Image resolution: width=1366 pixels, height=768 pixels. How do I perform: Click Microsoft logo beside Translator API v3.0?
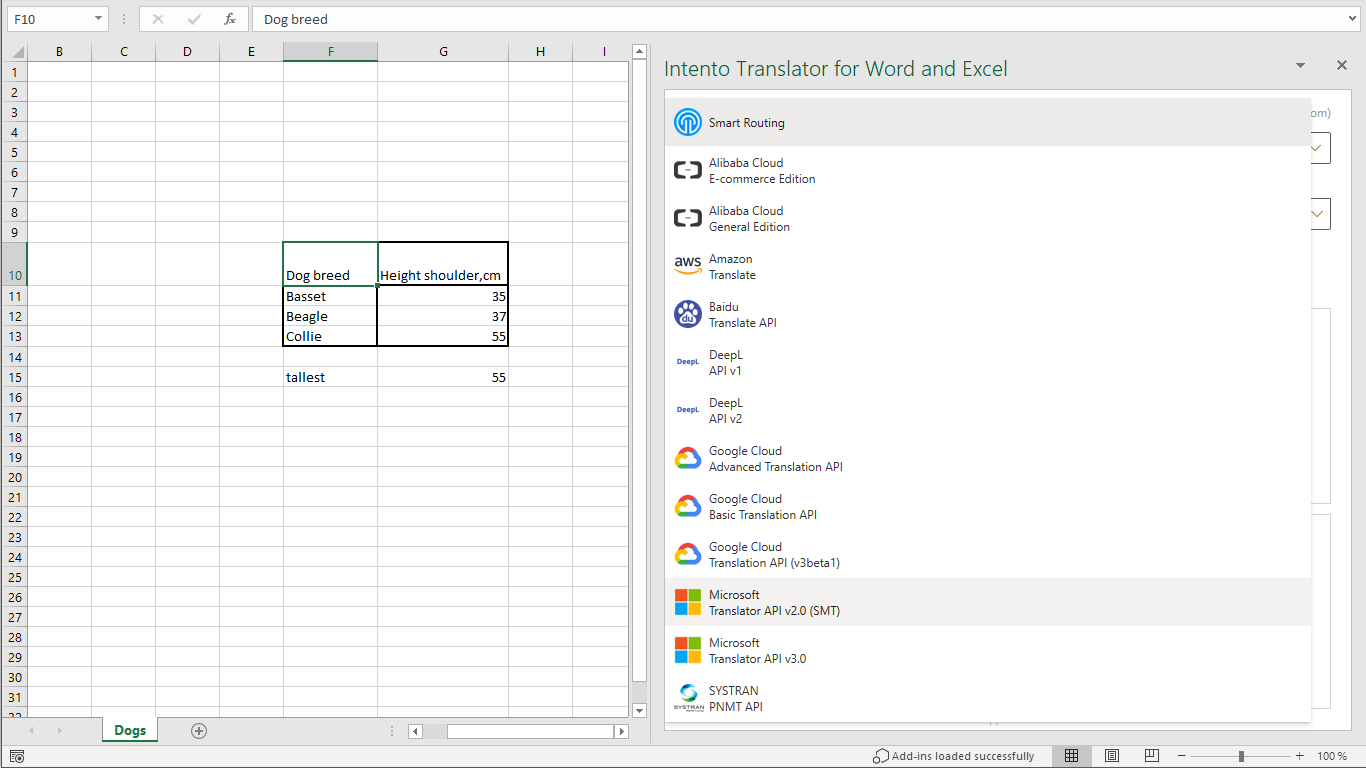pyautogui.click(x=688, y=650)
